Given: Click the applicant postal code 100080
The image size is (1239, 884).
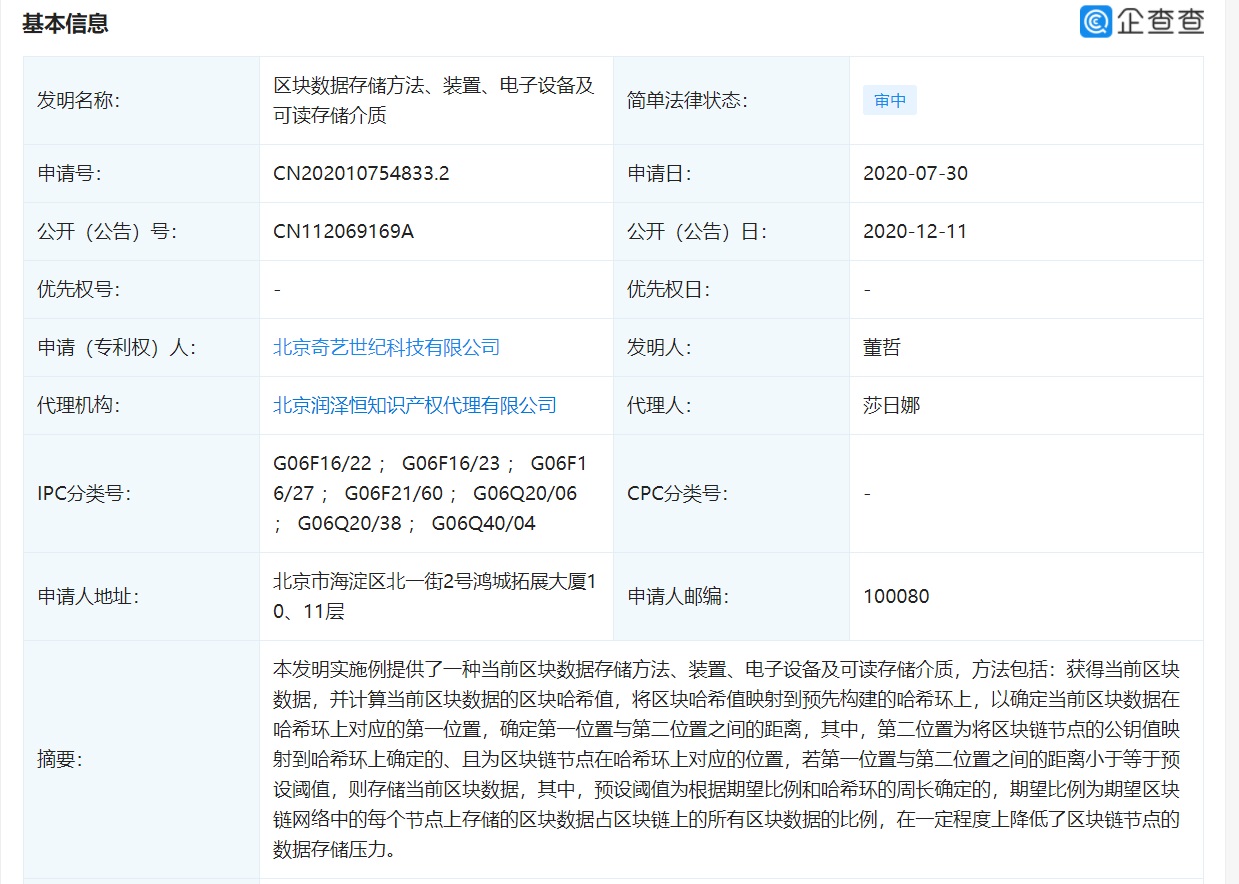Looking at the screenshot, I should click(x=896, y=597).
